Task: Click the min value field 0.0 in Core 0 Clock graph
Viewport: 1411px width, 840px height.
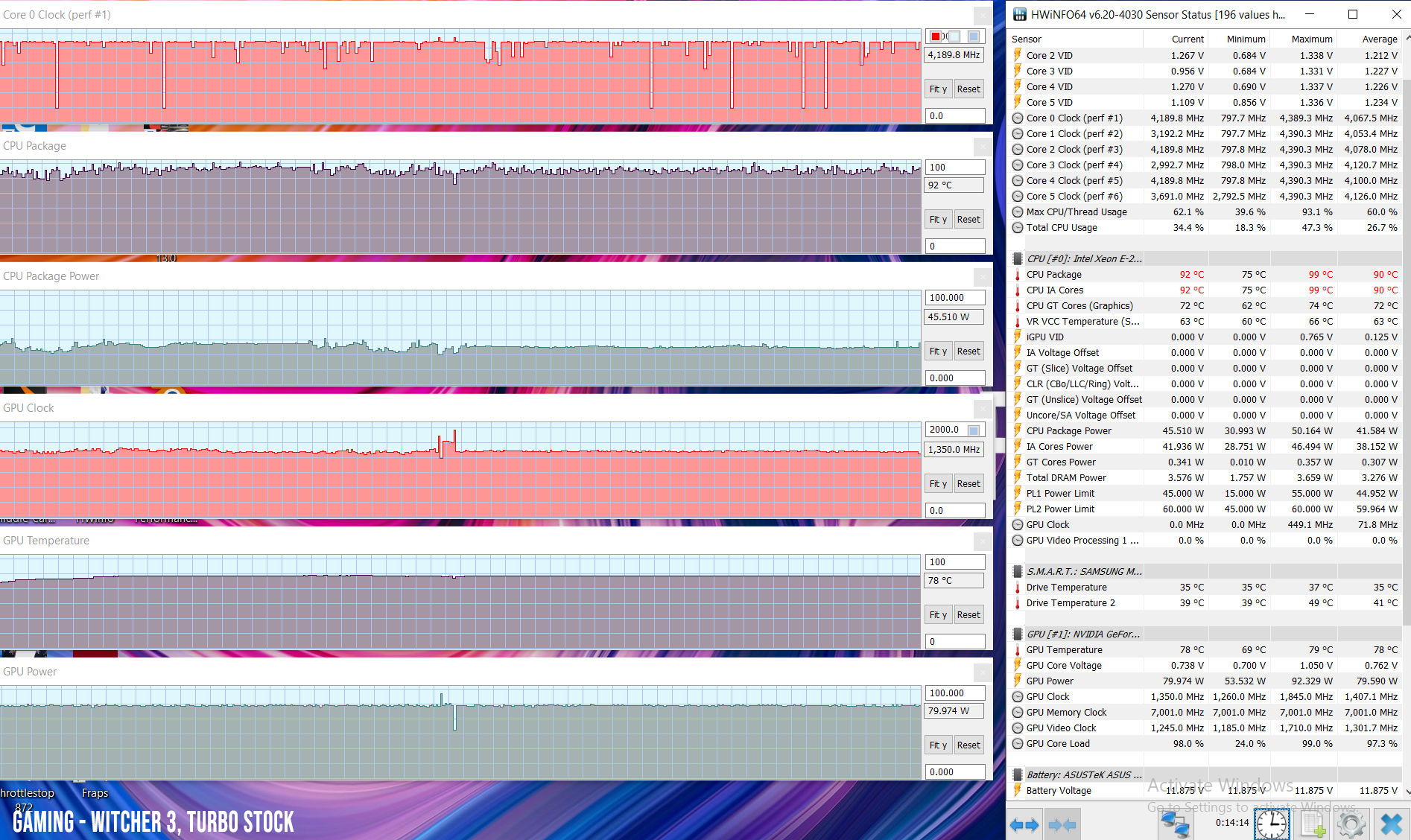Action: (954, 116)
